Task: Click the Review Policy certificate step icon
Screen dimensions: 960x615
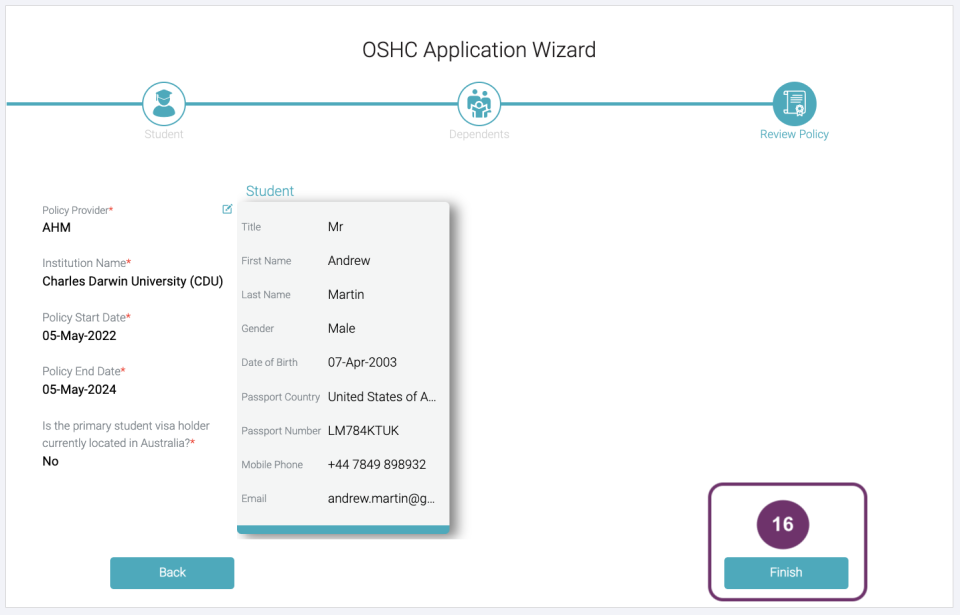Action: 794,103
